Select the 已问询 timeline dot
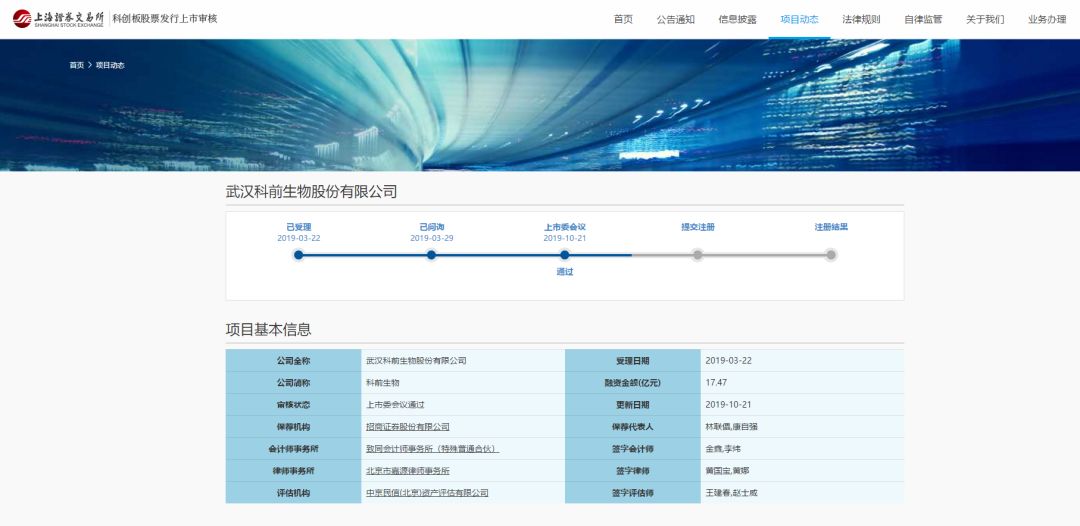The image size is (1080, 526). click(x=431, y=255)
